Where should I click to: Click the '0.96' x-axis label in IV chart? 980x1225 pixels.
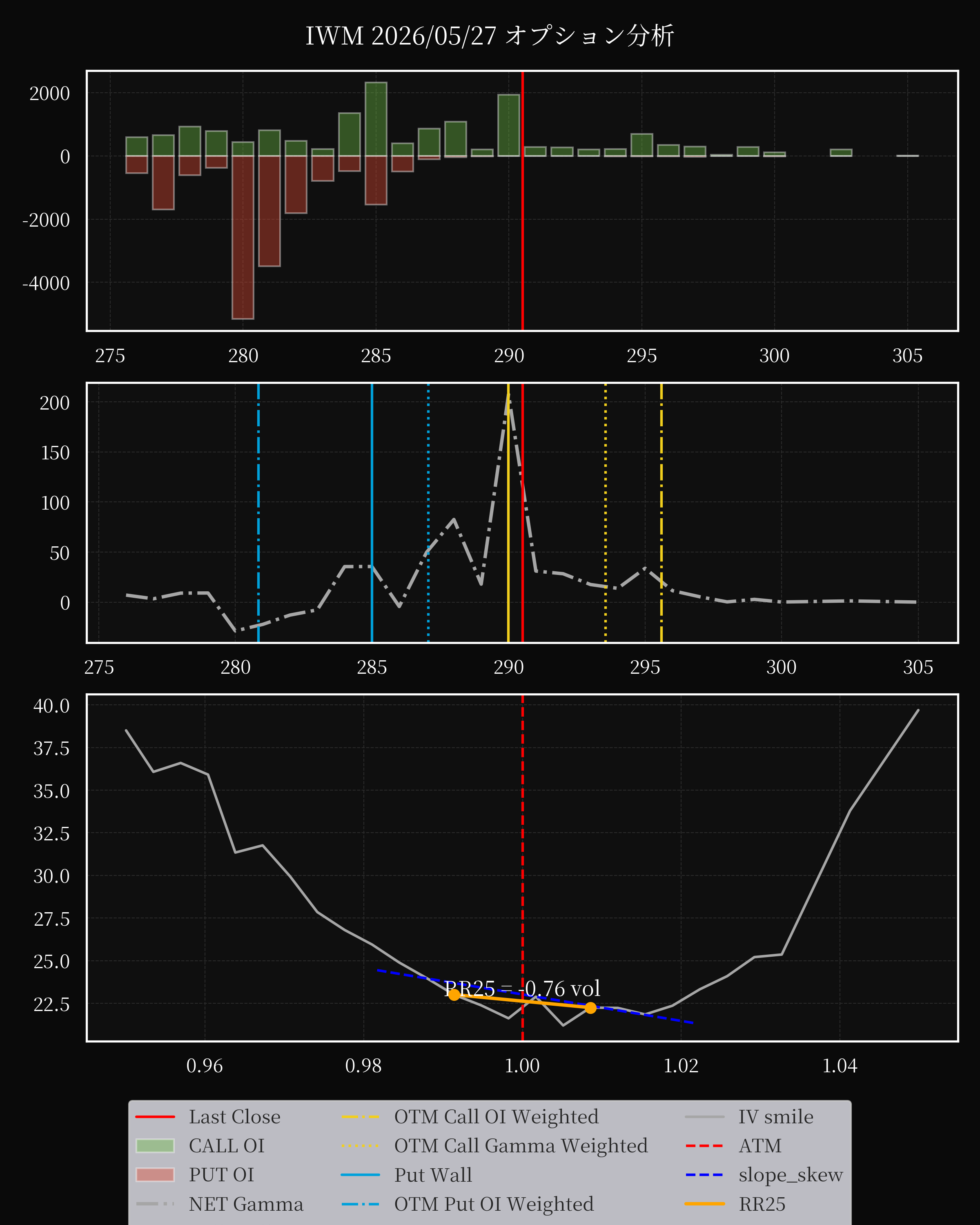205,1066
